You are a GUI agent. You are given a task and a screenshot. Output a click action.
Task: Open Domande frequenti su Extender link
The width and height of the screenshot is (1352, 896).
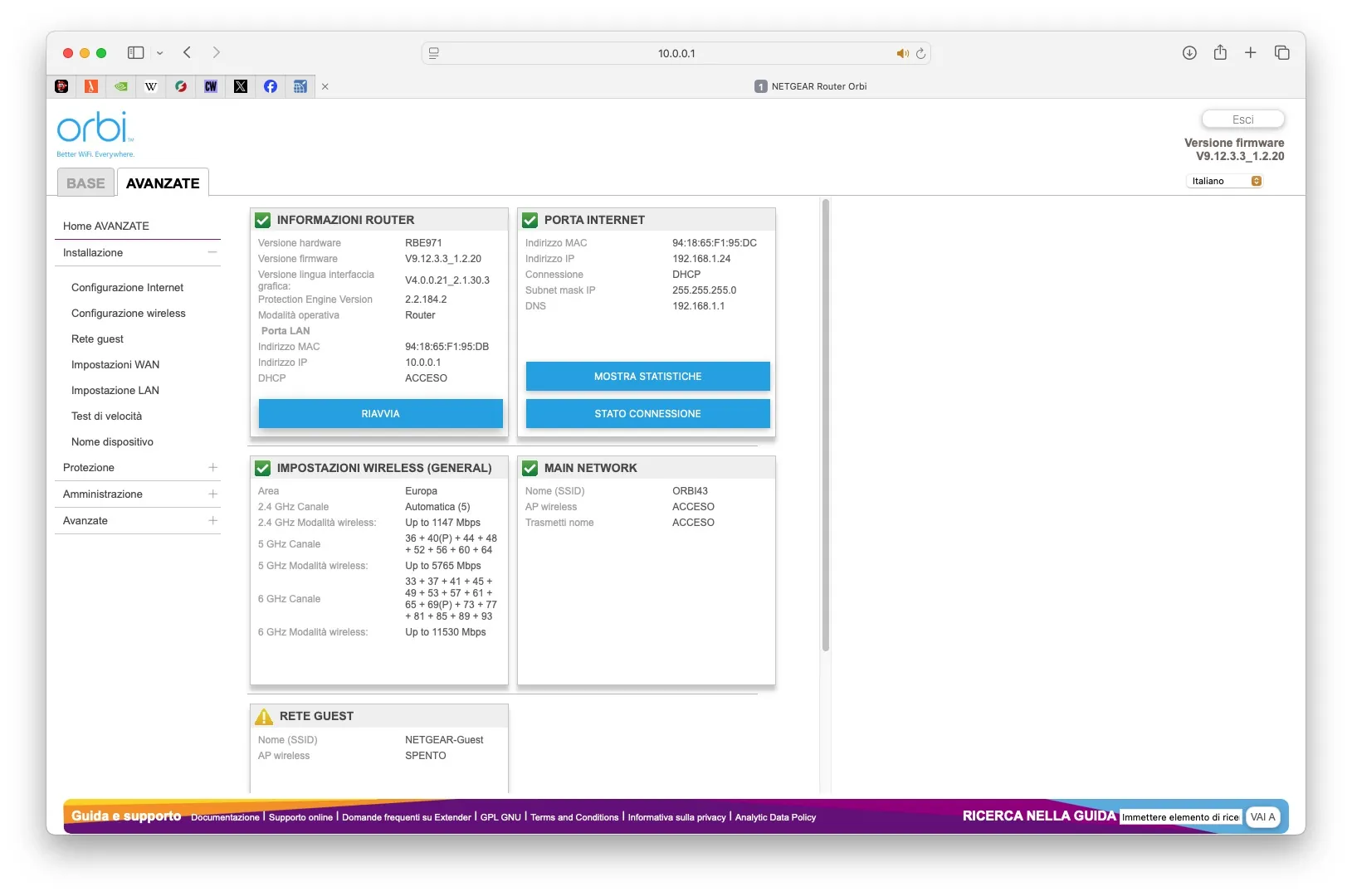[407, 818]
